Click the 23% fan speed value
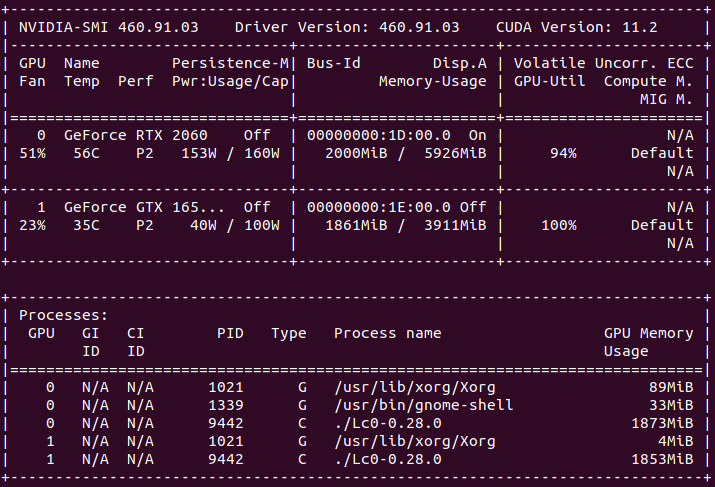This screenshot has width=715, height=487. click(x=32, y=225)
